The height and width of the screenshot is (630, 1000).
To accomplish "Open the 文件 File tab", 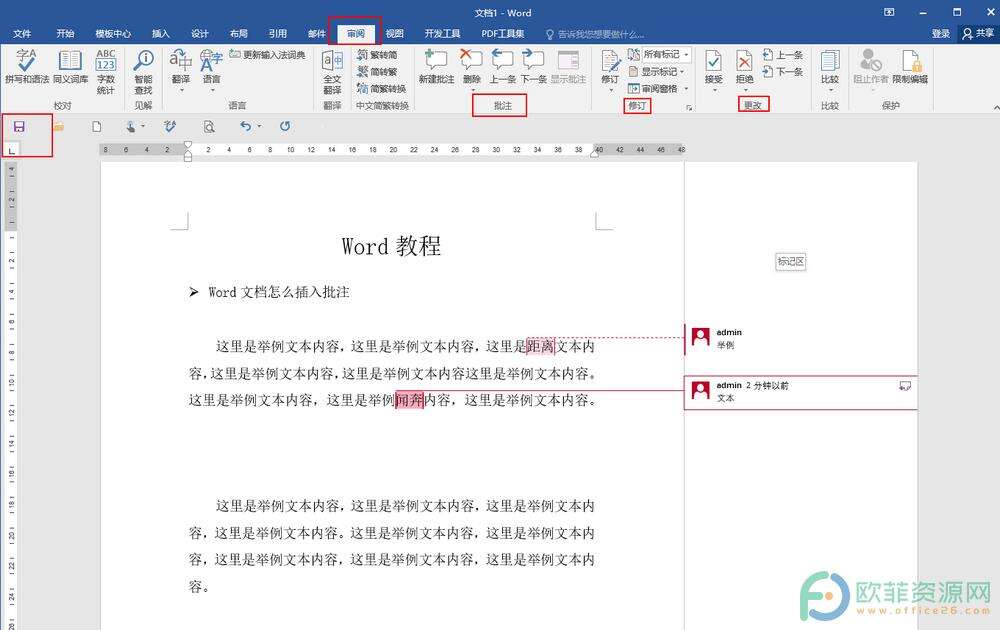I will click(x=22, y=33).
